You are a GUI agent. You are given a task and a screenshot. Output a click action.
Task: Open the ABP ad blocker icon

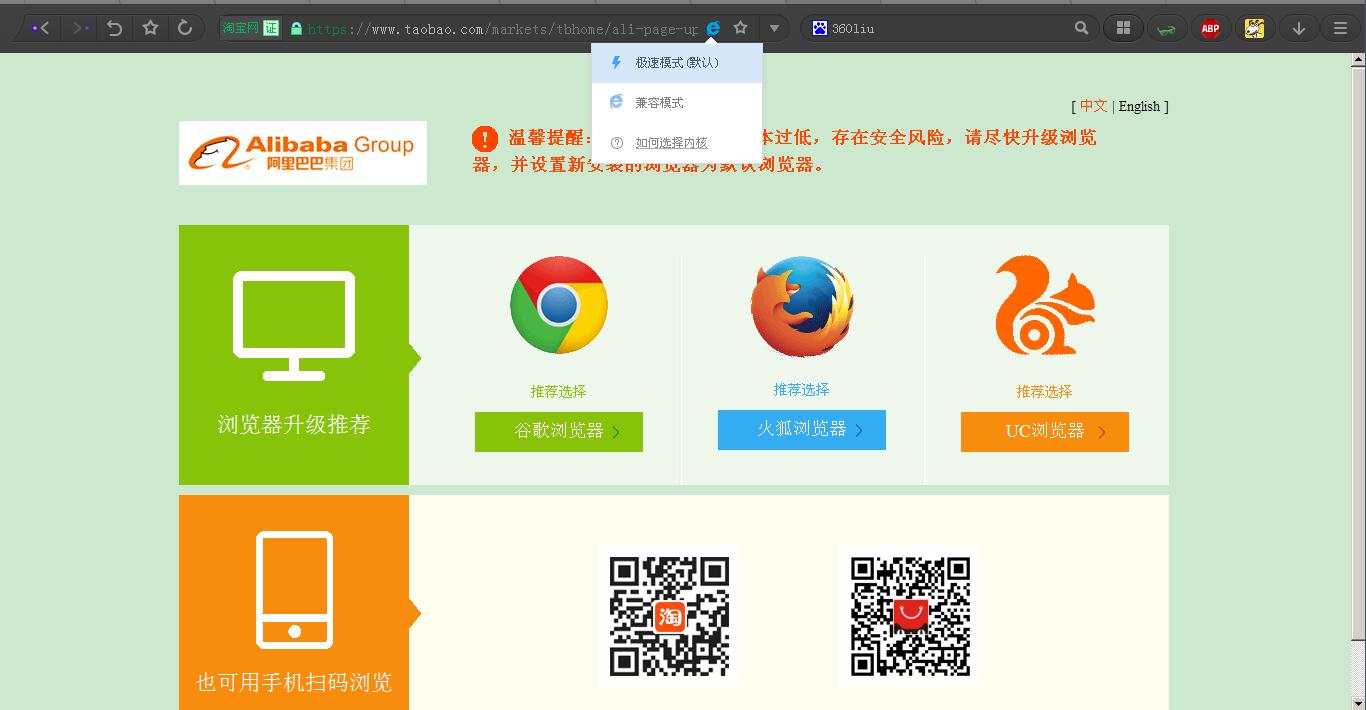(1210, 28)
